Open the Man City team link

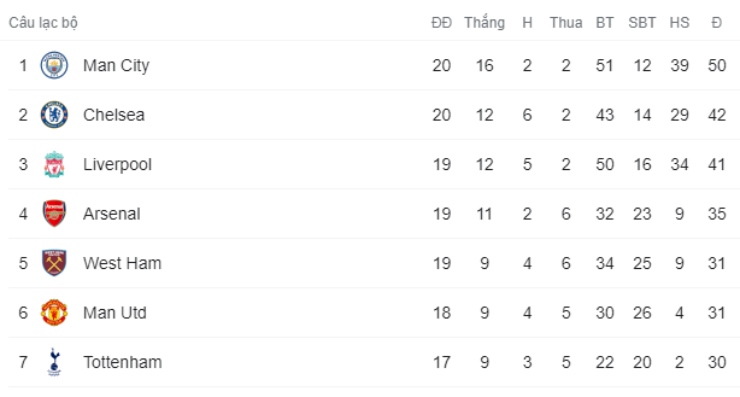pyautogui.click(x=116, y=65)
